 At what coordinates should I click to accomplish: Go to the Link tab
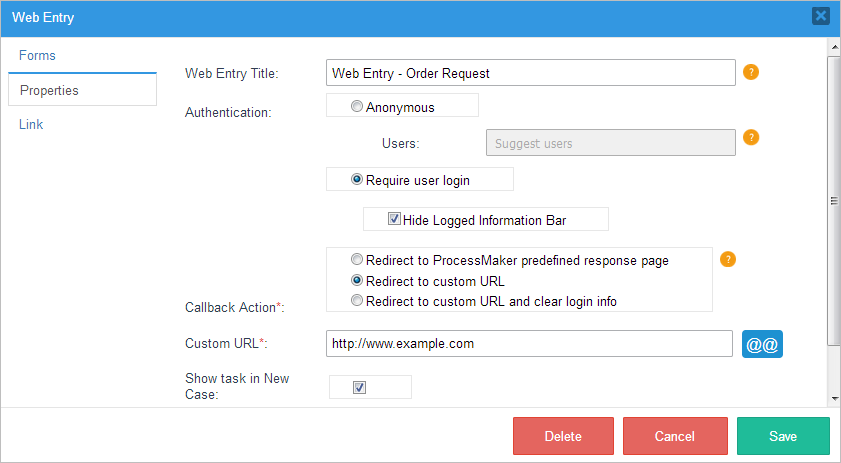(31, 125)
